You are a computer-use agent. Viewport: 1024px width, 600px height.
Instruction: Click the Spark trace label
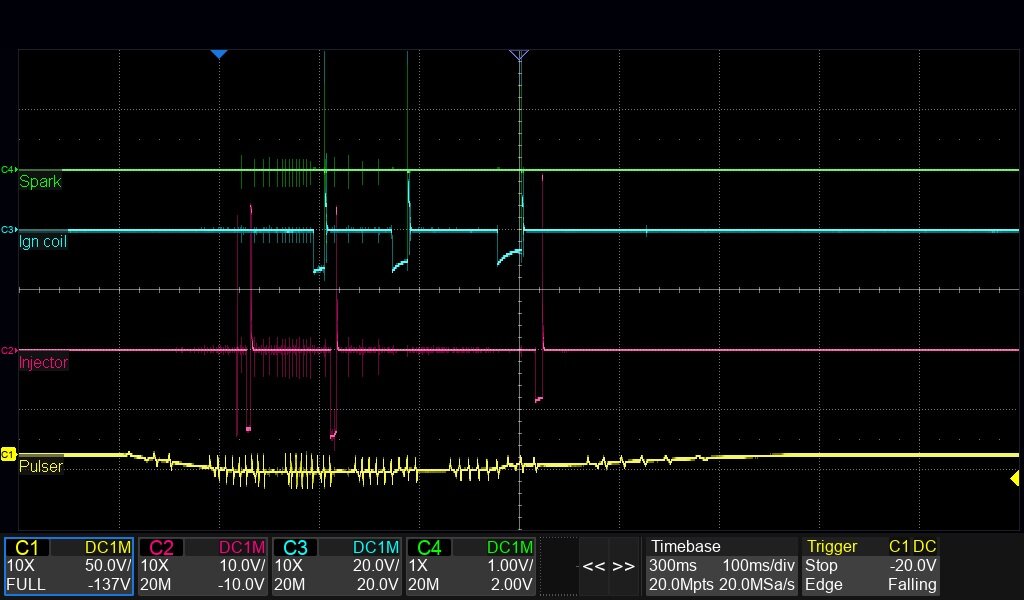40,182
